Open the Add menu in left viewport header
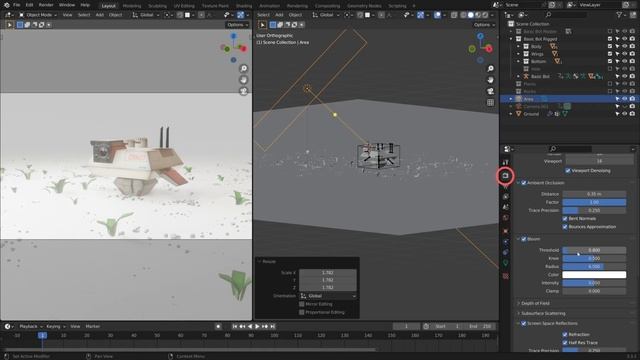 point(100,15)
